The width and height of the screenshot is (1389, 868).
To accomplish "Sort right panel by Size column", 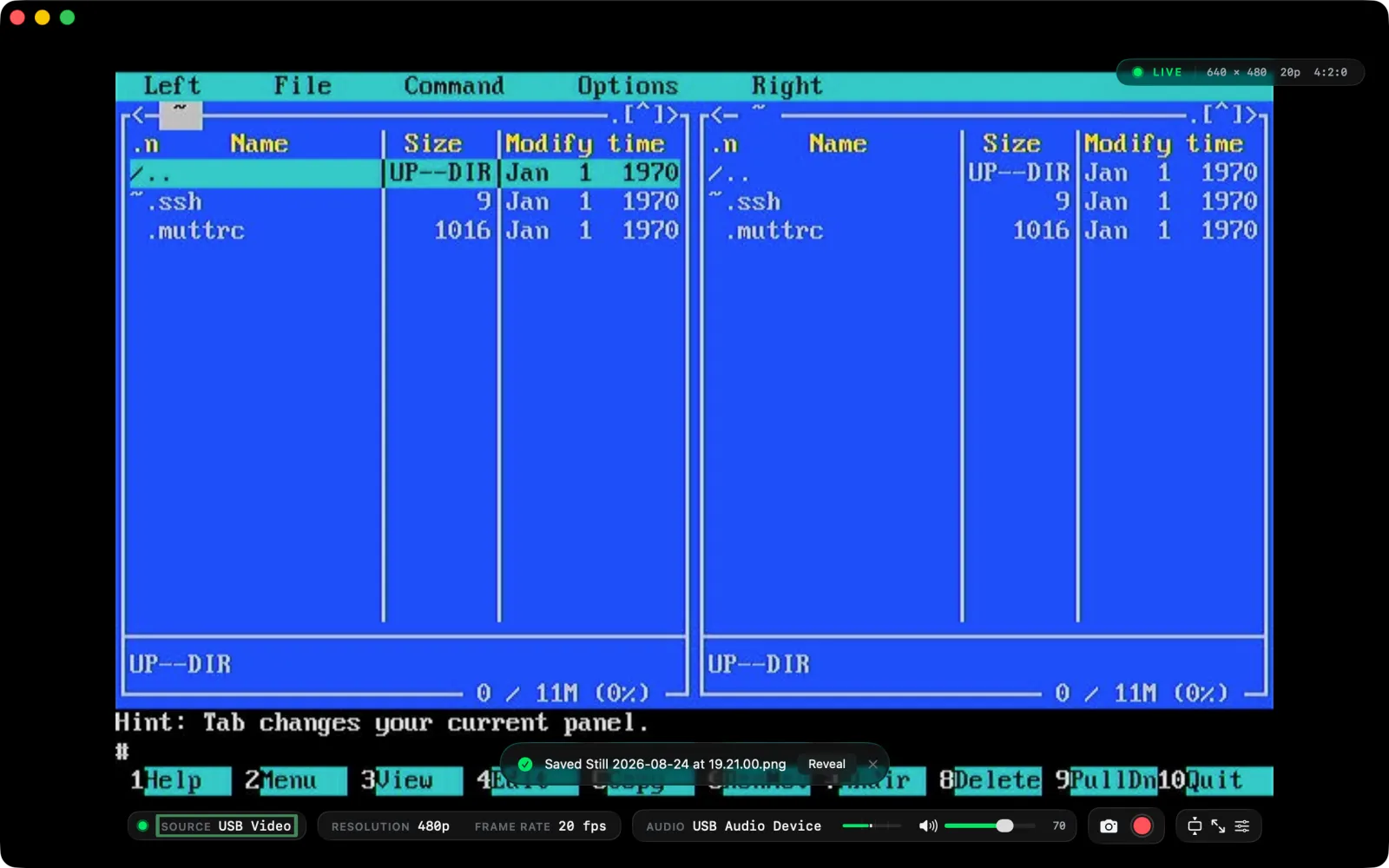I will [1011, 144].
